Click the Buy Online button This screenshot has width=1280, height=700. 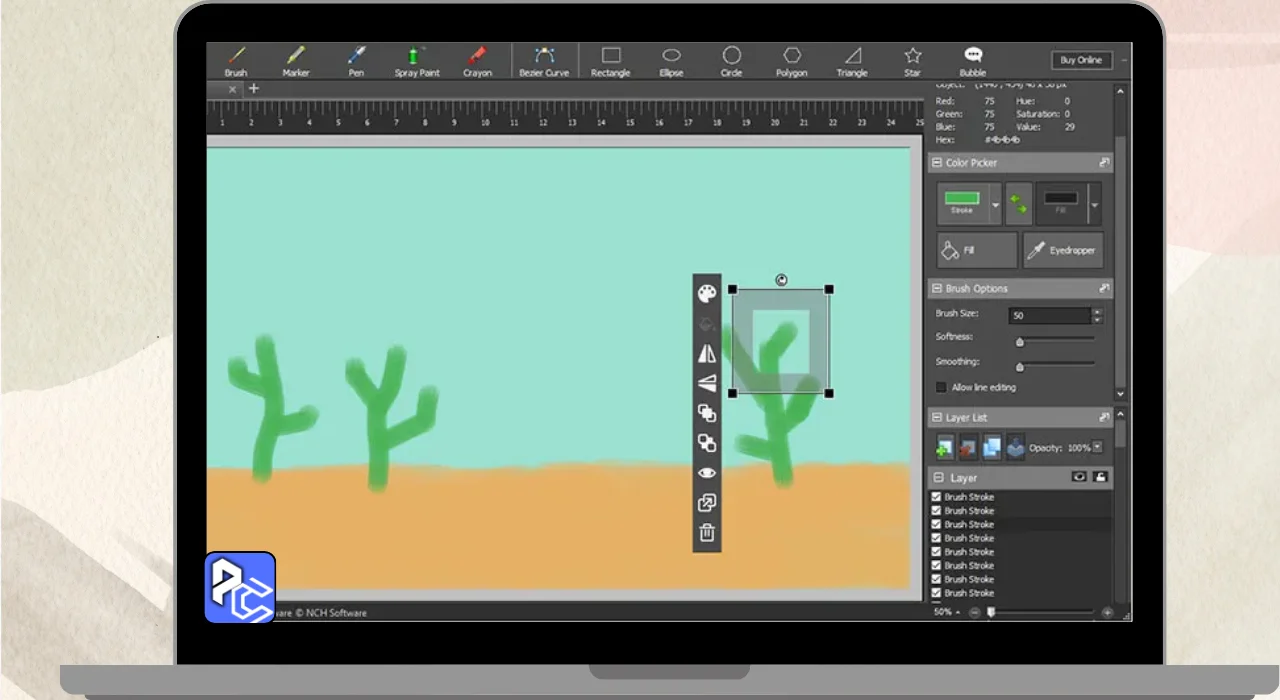(1081, 60)
